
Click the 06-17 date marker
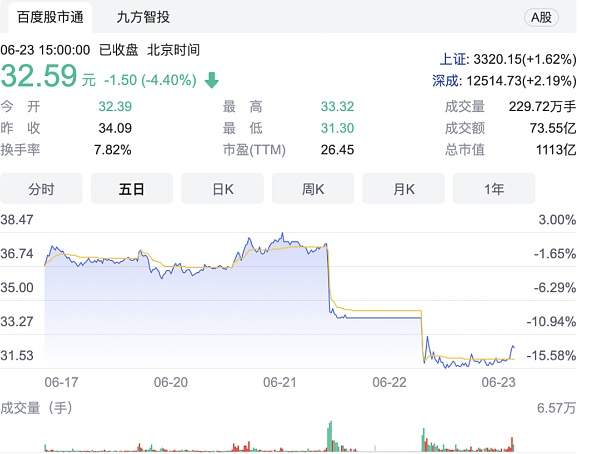point(61,382)
